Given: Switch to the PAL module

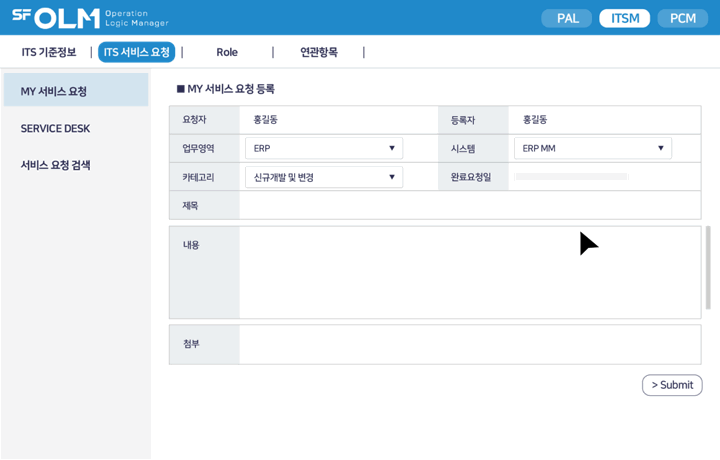Looking at the screenshot, I should 567,18.
